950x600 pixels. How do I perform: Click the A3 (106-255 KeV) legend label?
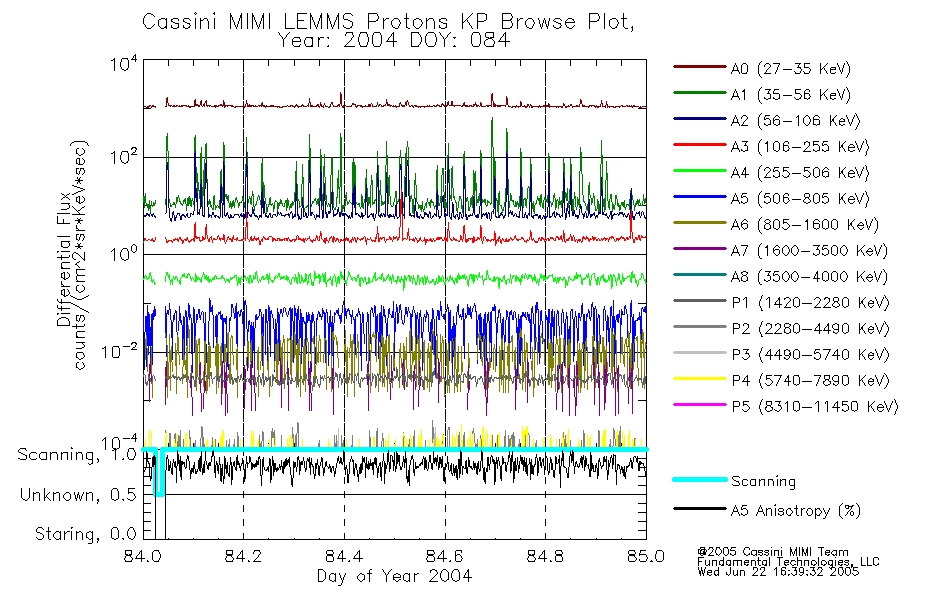click(x=800, y=147)
